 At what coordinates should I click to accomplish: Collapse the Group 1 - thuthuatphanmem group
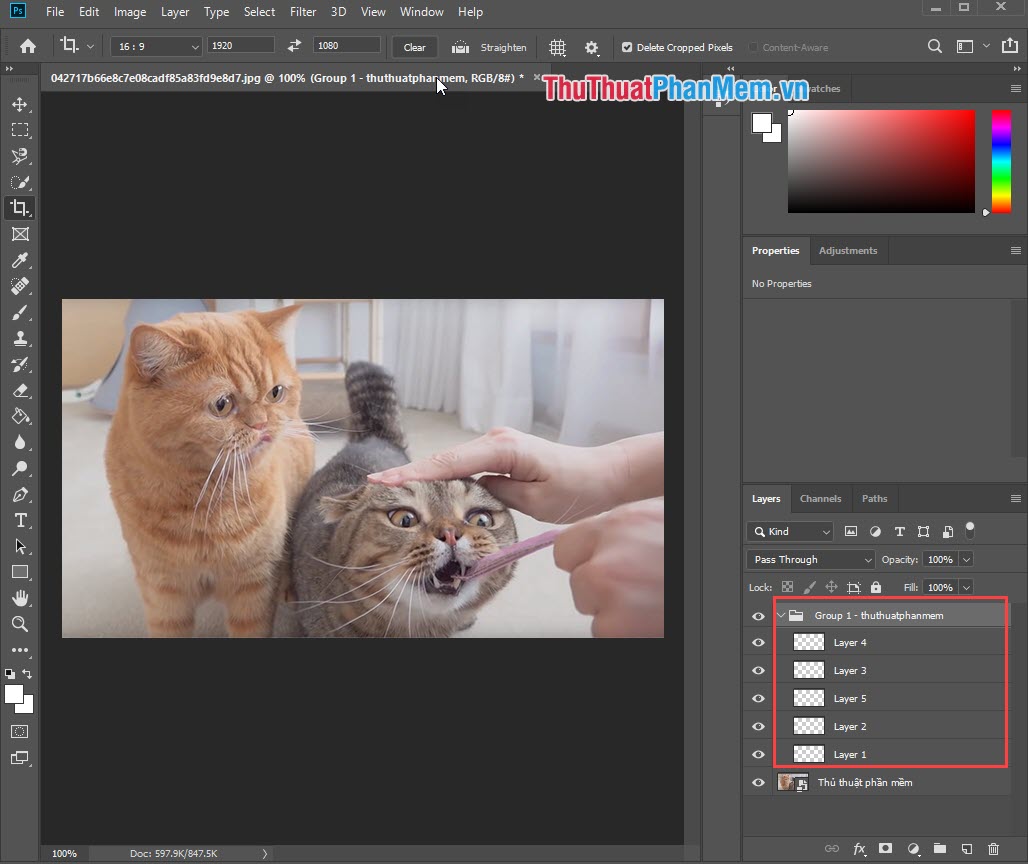781,615
